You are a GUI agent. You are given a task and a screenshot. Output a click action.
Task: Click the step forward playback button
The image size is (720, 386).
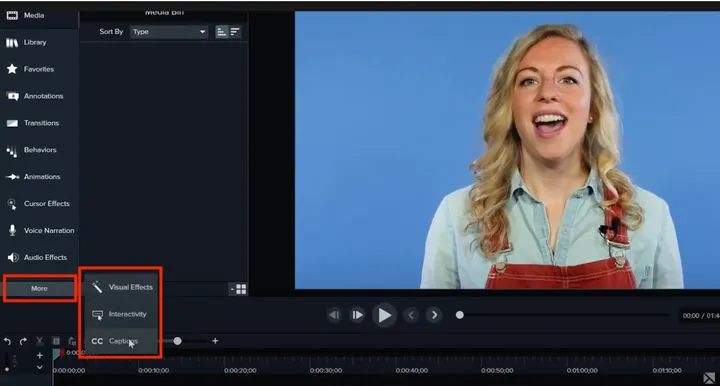click(357, 315)
